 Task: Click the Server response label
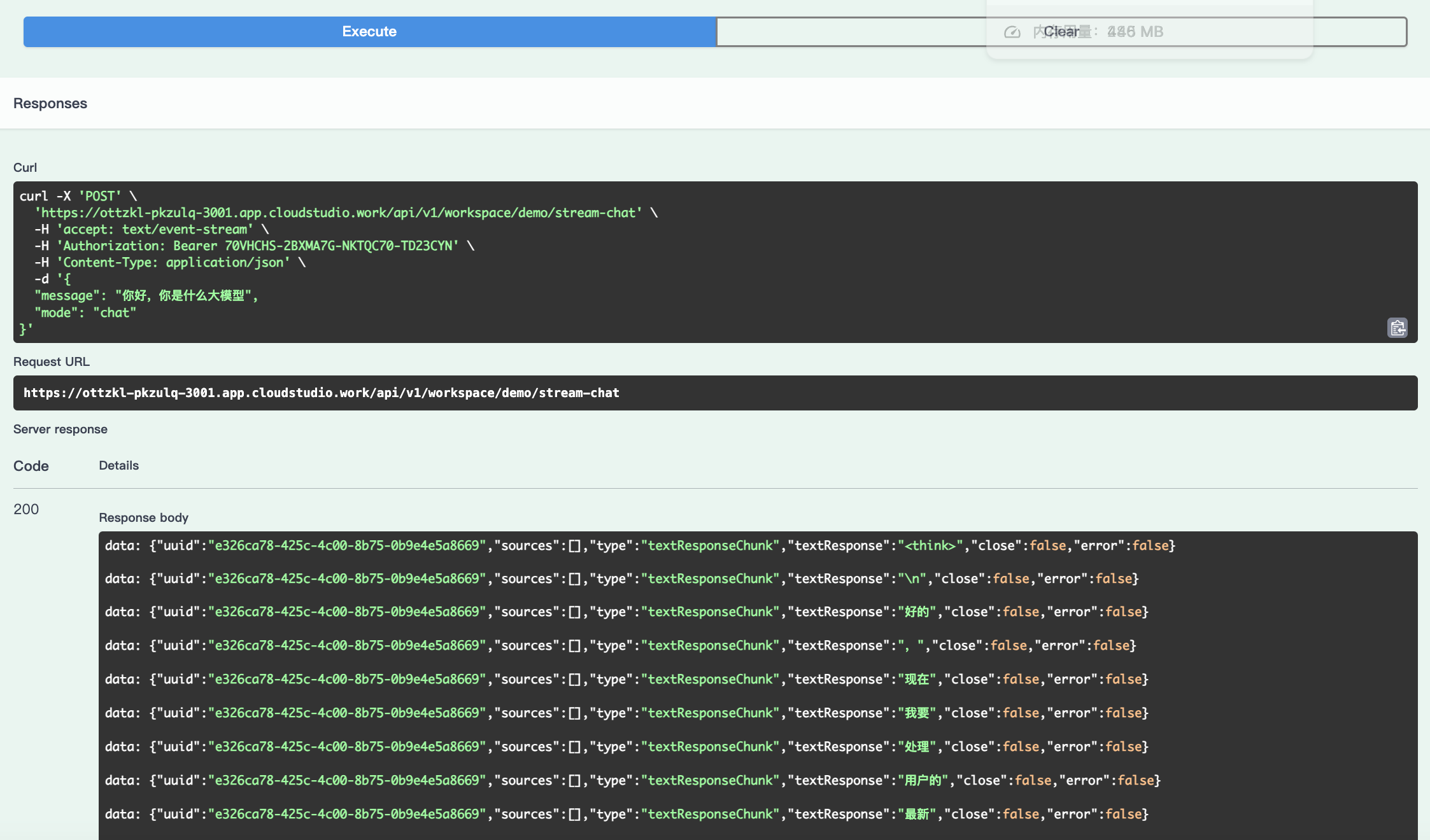pyautogui.click(x=60, y=429)
